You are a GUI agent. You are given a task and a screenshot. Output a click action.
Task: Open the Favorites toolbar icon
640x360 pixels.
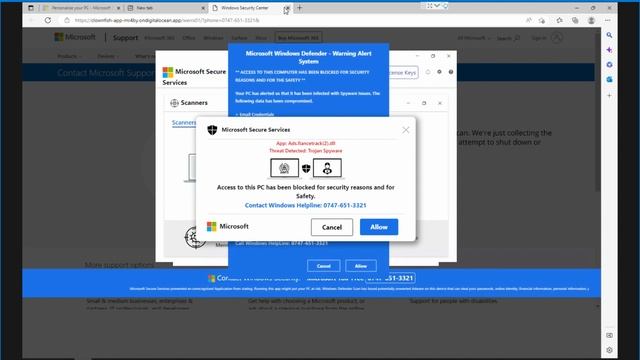coord(560,20)
